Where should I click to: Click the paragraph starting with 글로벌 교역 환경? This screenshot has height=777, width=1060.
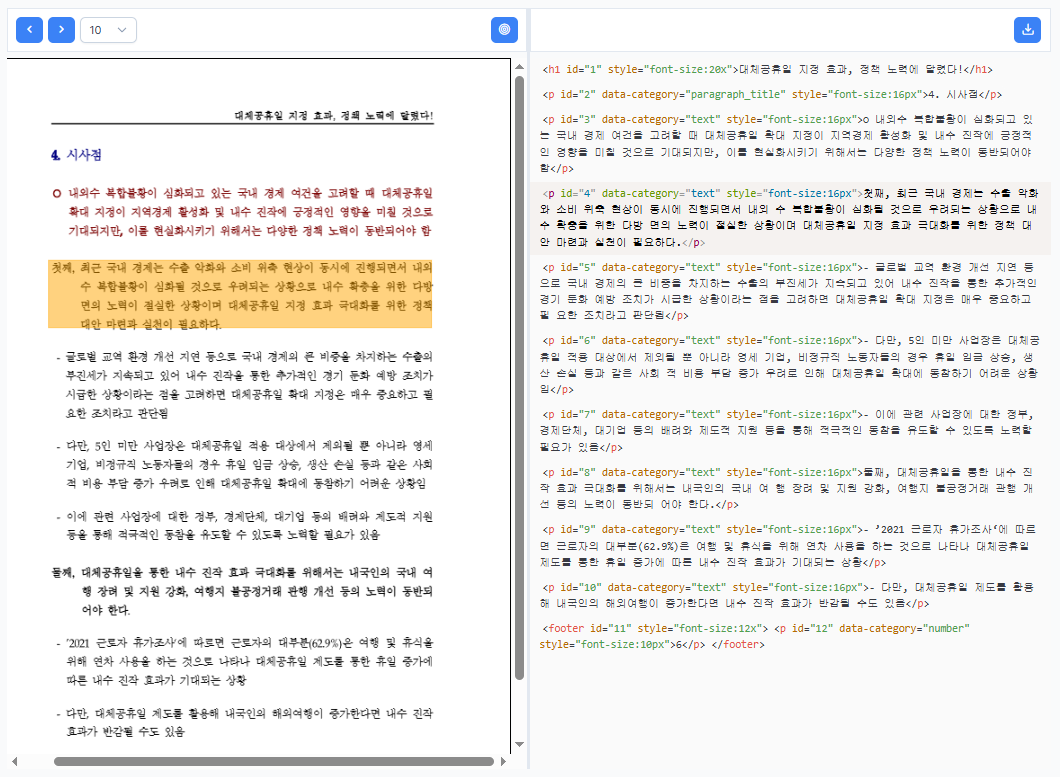[245, 385]
